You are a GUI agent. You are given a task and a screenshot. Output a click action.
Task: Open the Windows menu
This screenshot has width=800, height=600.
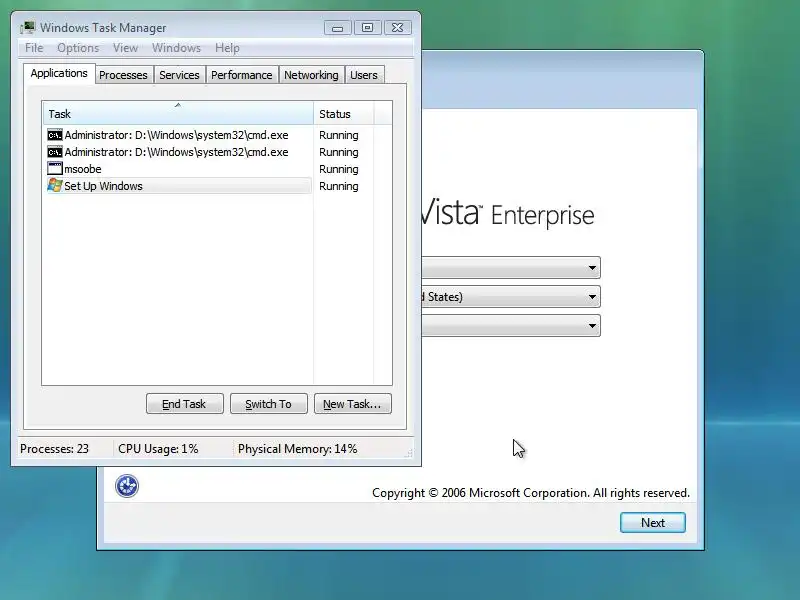pyautogui.click(x=177, y=48)
